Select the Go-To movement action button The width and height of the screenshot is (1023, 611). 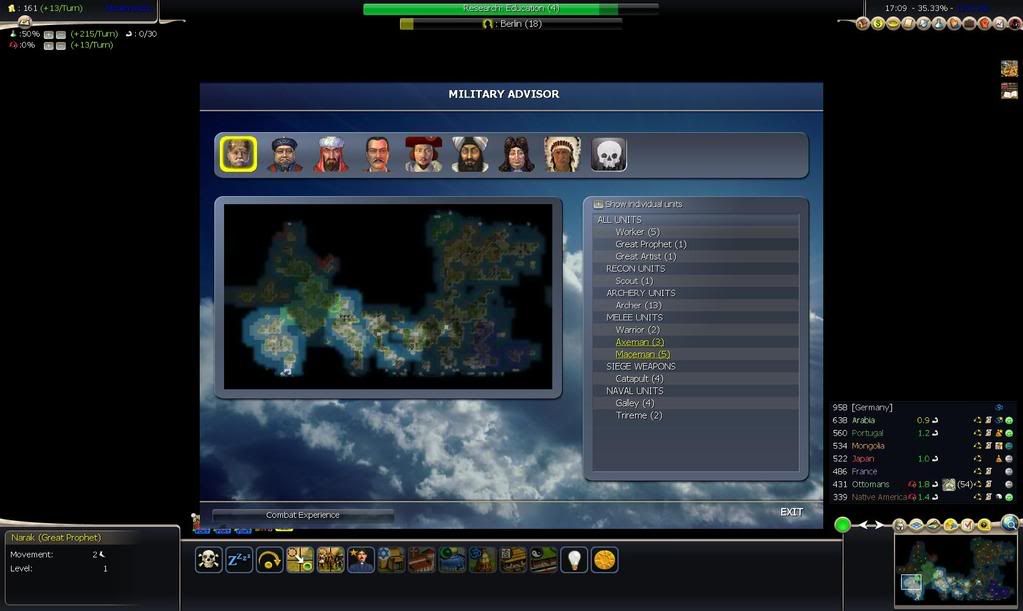(x=301, y=559)
